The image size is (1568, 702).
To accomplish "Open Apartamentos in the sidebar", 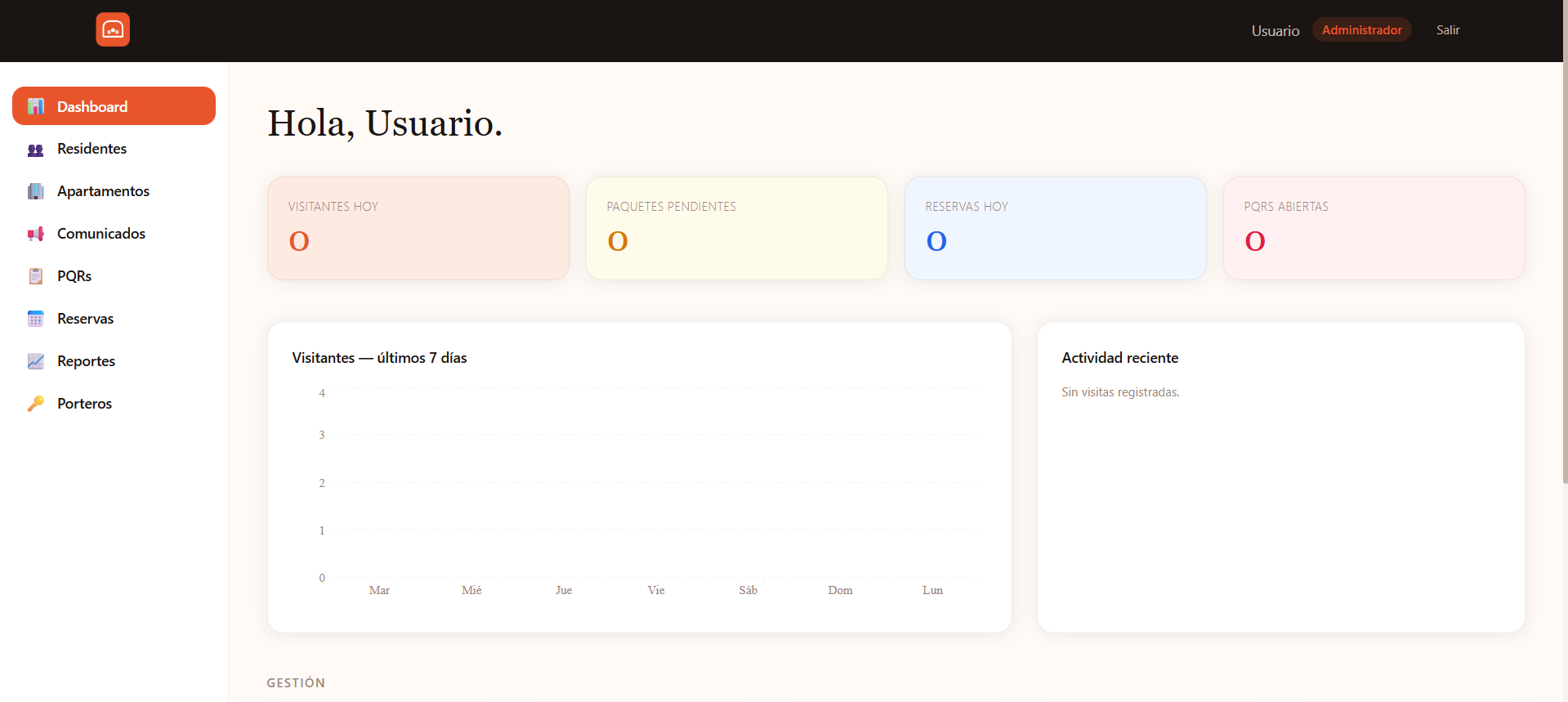I will 114,191.
